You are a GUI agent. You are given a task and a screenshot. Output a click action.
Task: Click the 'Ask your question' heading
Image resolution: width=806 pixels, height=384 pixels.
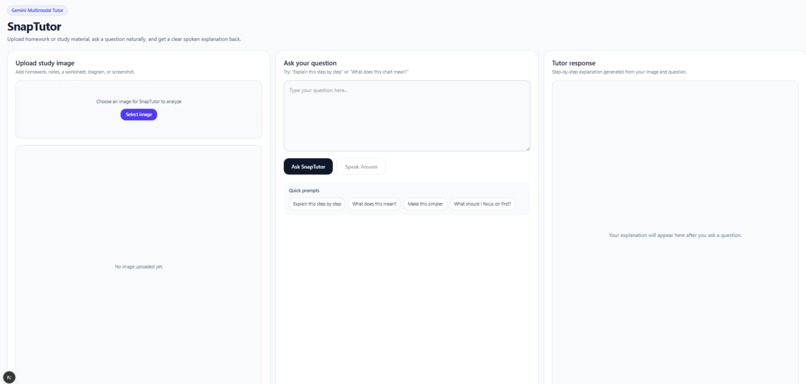click(310, 63)
